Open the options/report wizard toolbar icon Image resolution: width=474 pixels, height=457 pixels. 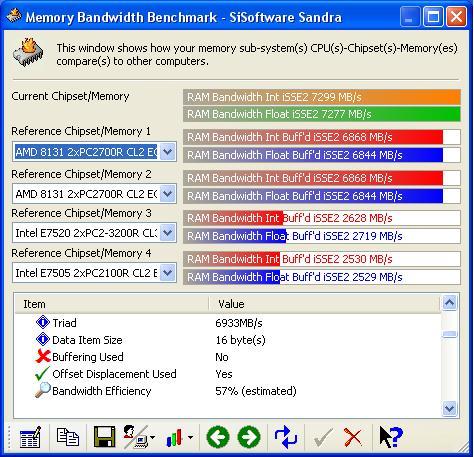(x=30, y=437)
